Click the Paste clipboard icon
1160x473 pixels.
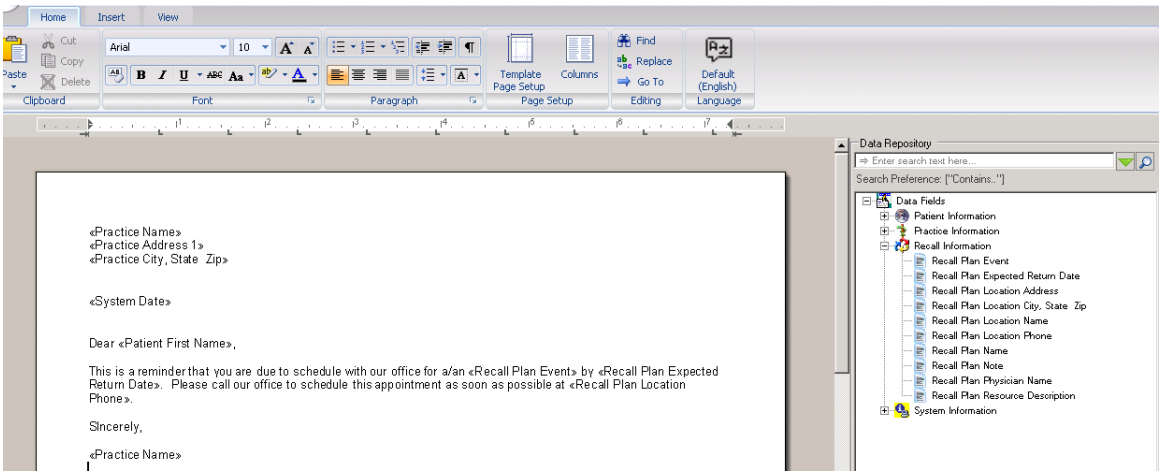click(13, 50)
